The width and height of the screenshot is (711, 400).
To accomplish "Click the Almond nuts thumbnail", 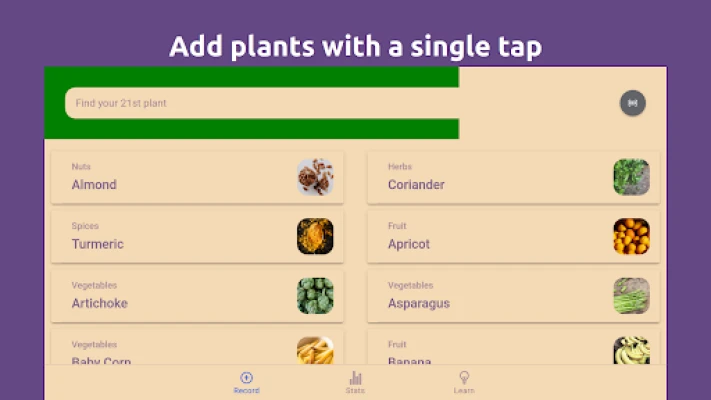I will coord(315,177).
